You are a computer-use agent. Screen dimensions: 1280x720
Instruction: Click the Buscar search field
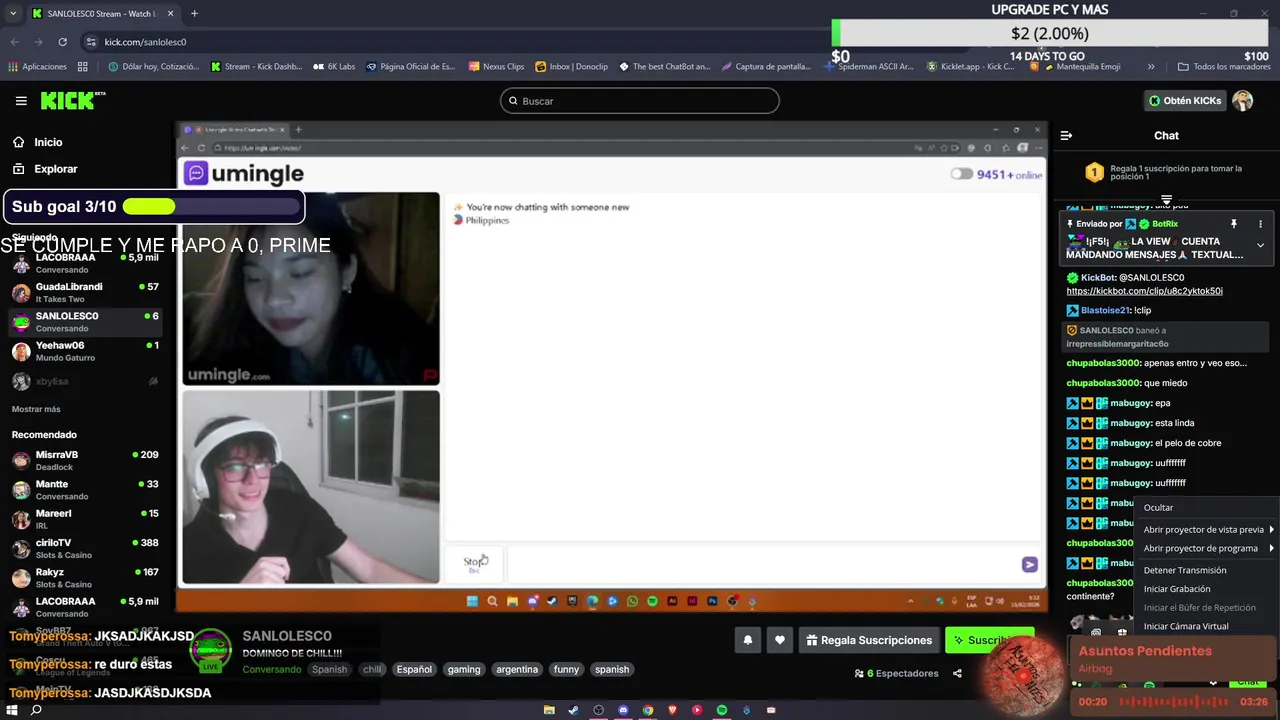[640, 101]
